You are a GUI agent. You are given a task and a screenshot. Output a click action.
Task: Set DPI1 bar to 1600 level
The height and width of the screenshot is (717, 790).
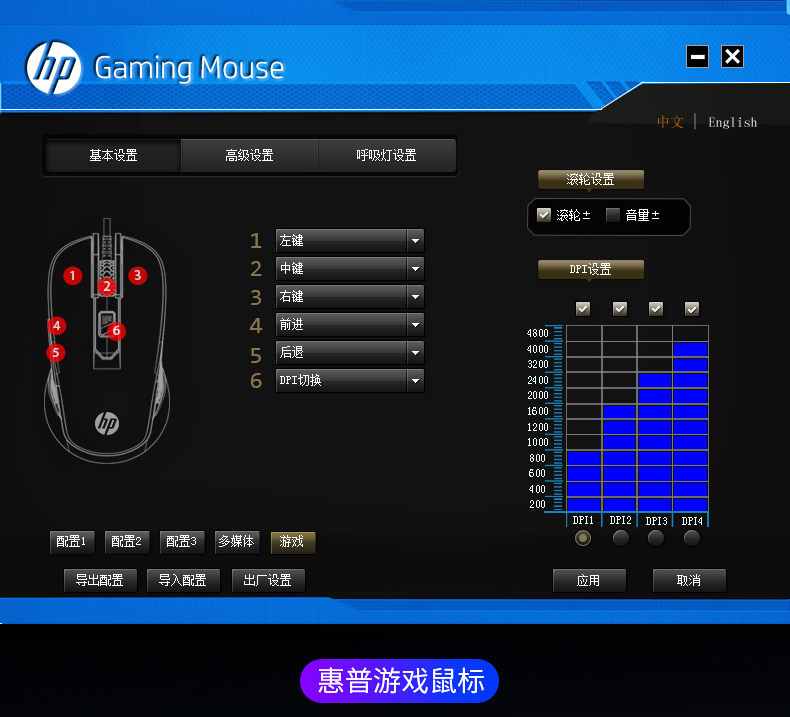click(x=584, y=412)
